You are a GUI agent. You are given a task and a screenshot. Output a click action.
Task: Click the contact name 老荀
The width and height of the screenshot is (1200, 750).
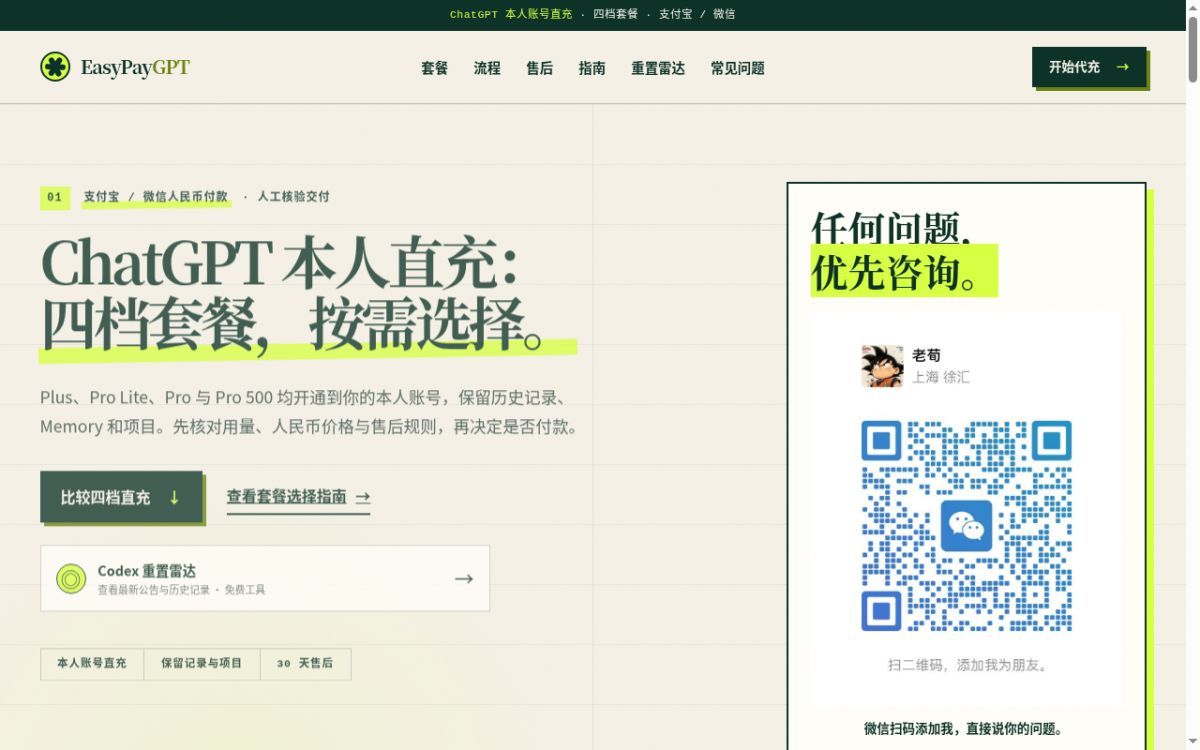tap(926, 355)
